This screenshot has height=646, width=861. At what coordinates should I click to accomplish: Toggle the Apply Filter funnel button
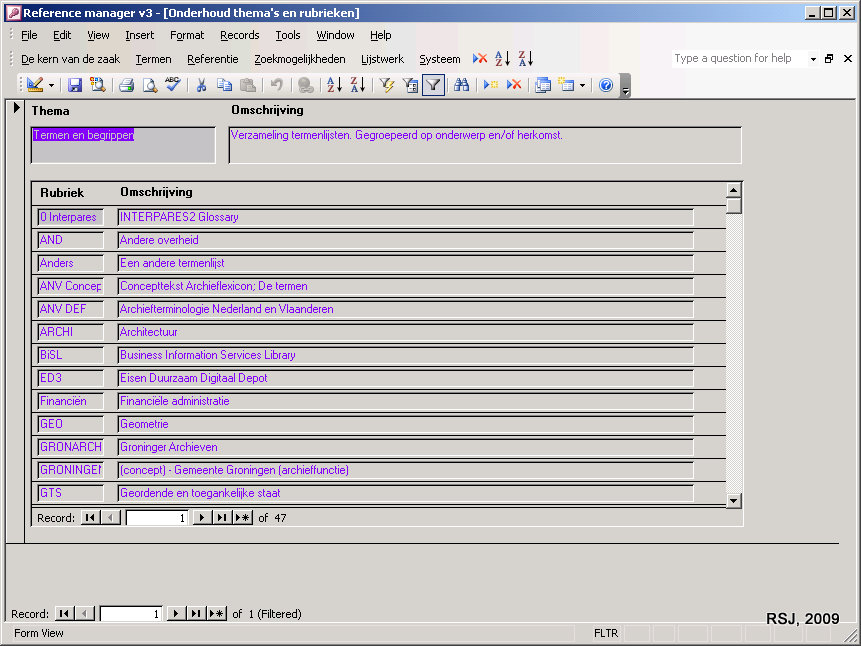pos(433,85)
